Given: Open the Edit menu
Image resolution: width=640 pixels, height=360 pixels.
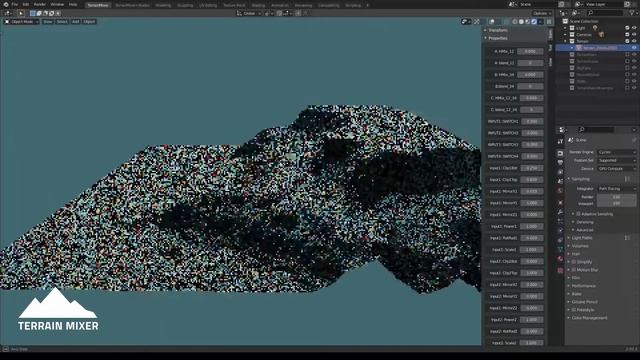Looking at the screenshot, I should (26, 4).
